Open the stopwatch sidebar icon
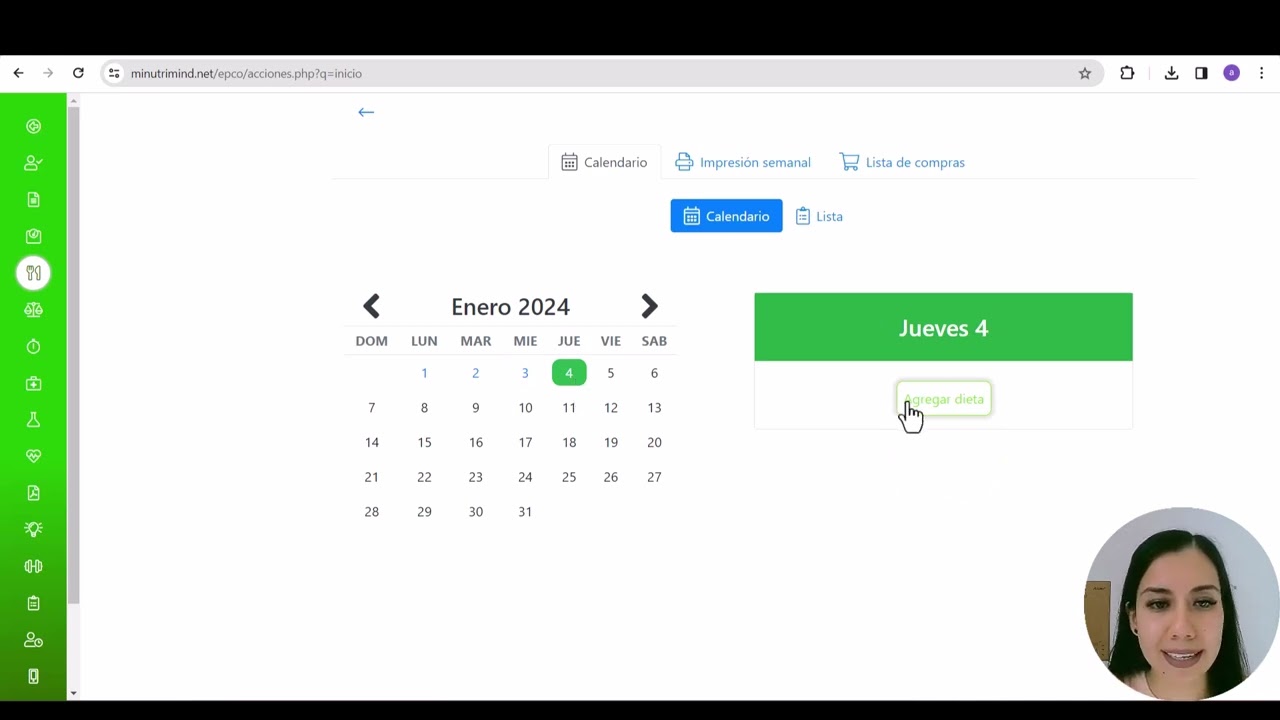Screen dimensions: 1280x720 (33, 346)
